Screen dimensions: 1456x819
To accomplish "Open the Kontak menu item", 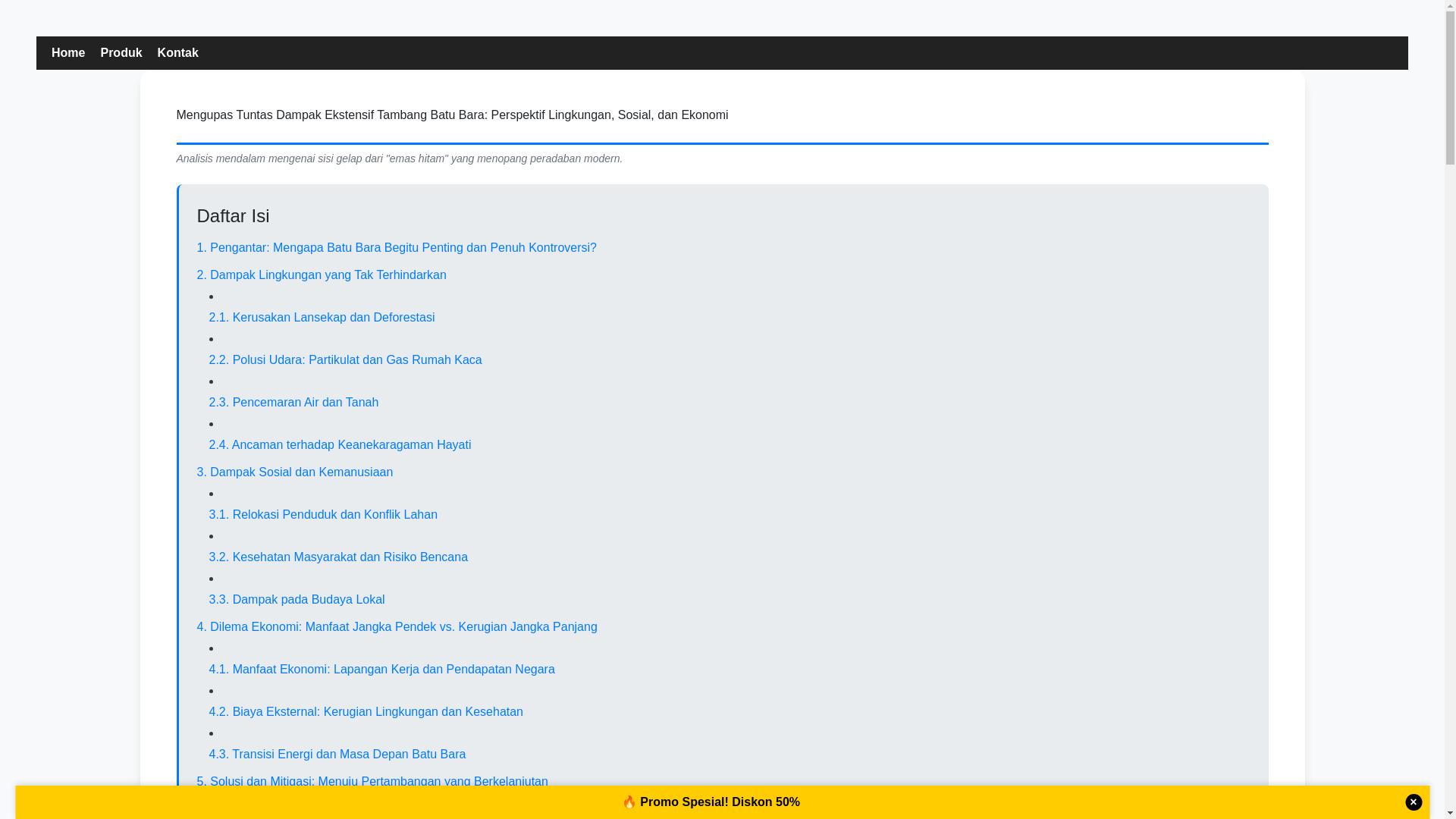I will coord(178,53).
